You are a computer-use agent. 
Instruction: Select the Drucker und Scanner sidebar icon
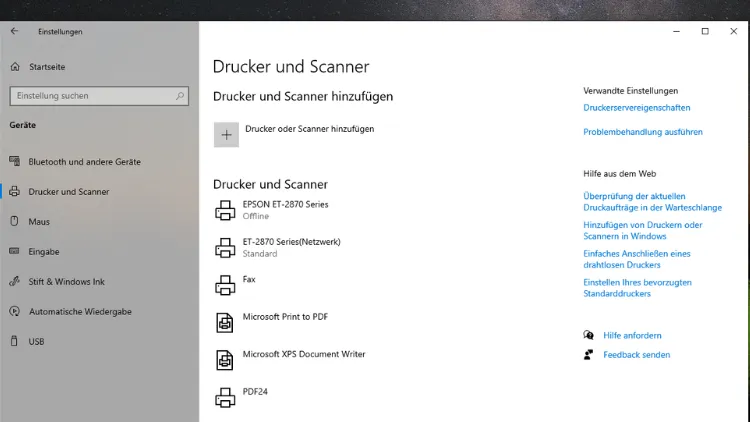tap(15, 191)
